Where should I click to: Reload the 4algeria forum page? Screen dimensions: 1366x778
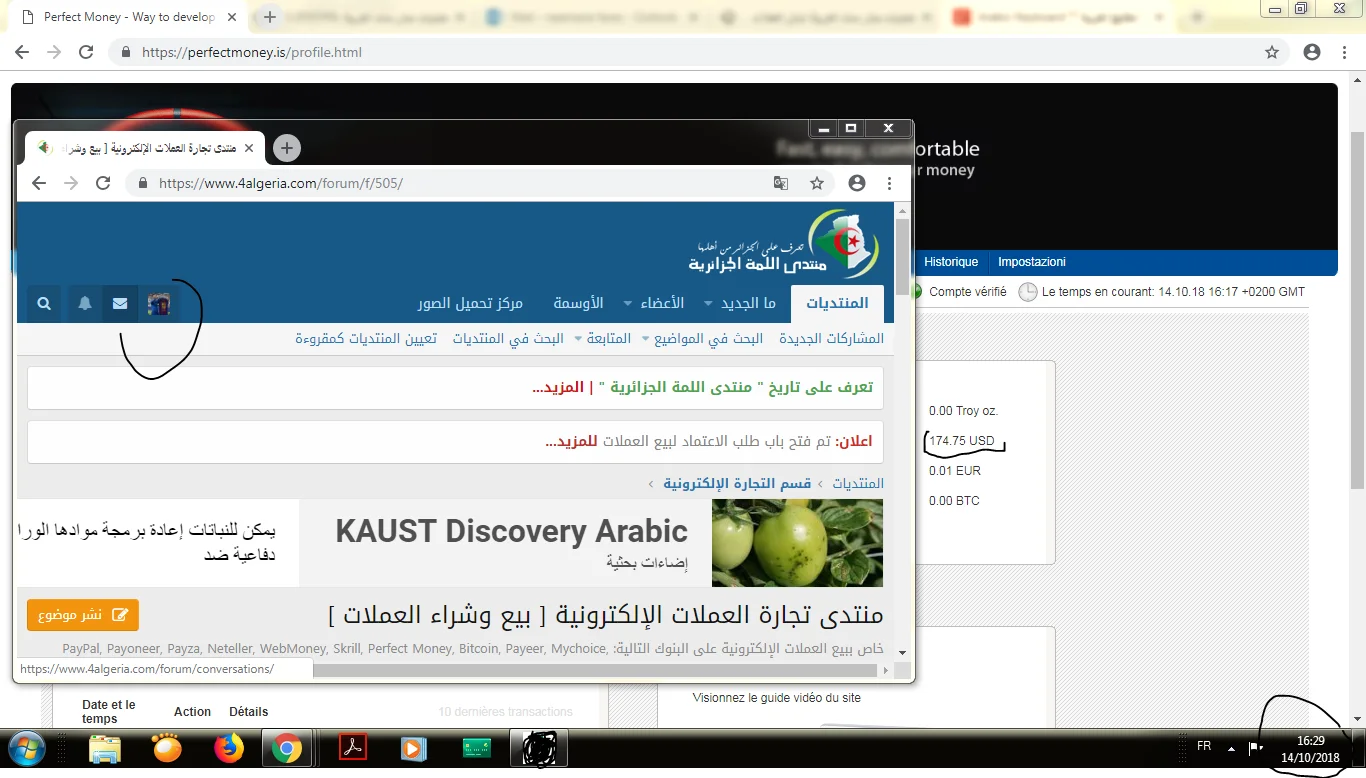[x=103, y=183]
